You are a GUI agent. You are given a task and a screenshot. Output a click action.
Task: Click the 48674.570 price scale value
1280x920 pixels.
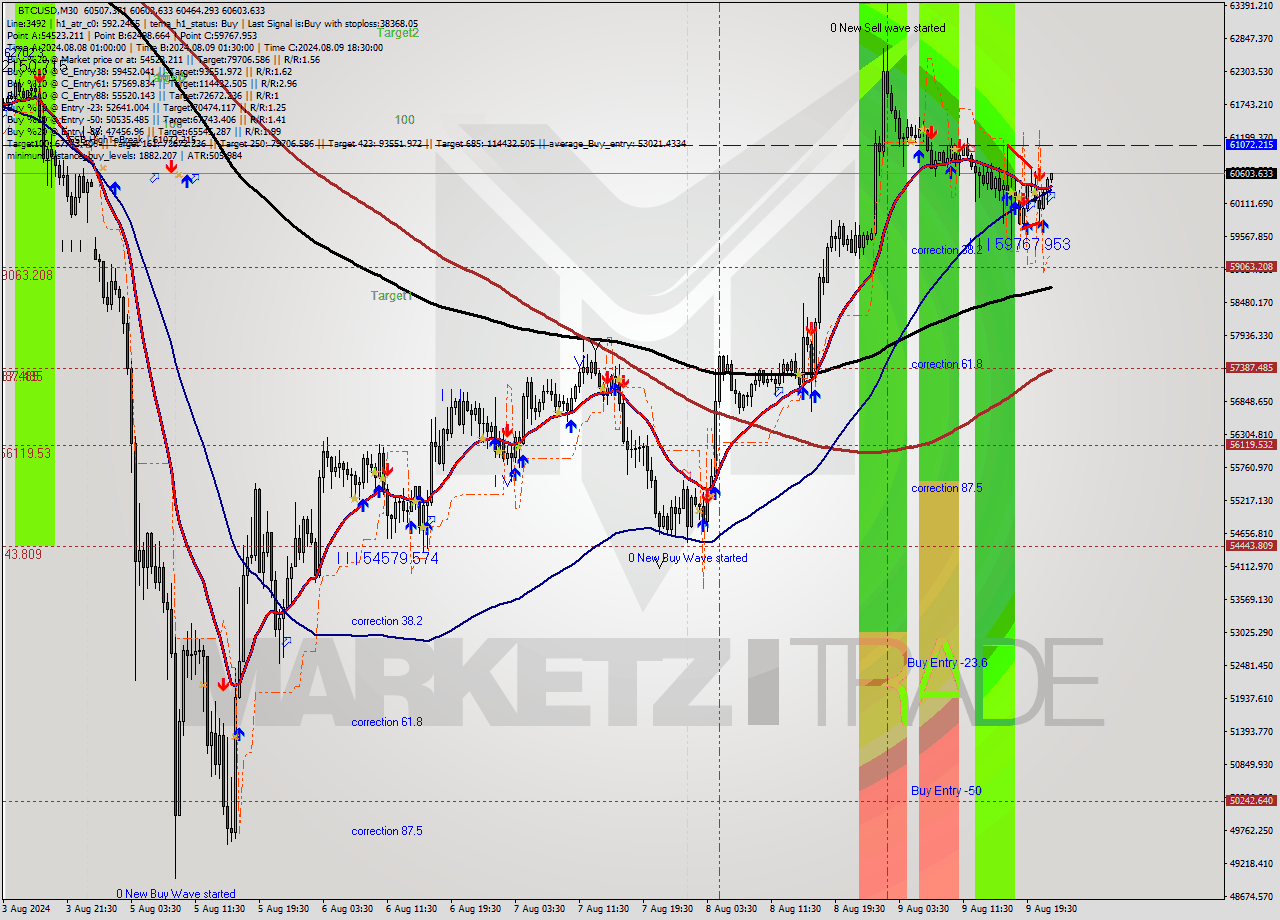[1251, 896]
